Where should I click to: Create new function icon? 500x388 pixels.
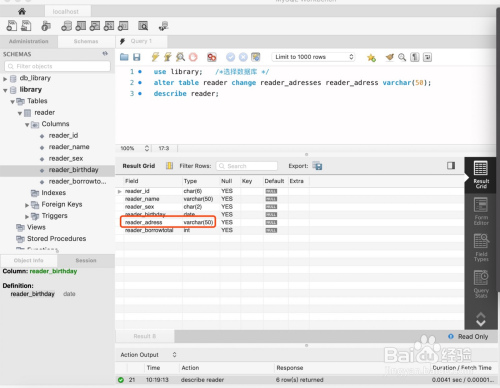pos(123,26)
